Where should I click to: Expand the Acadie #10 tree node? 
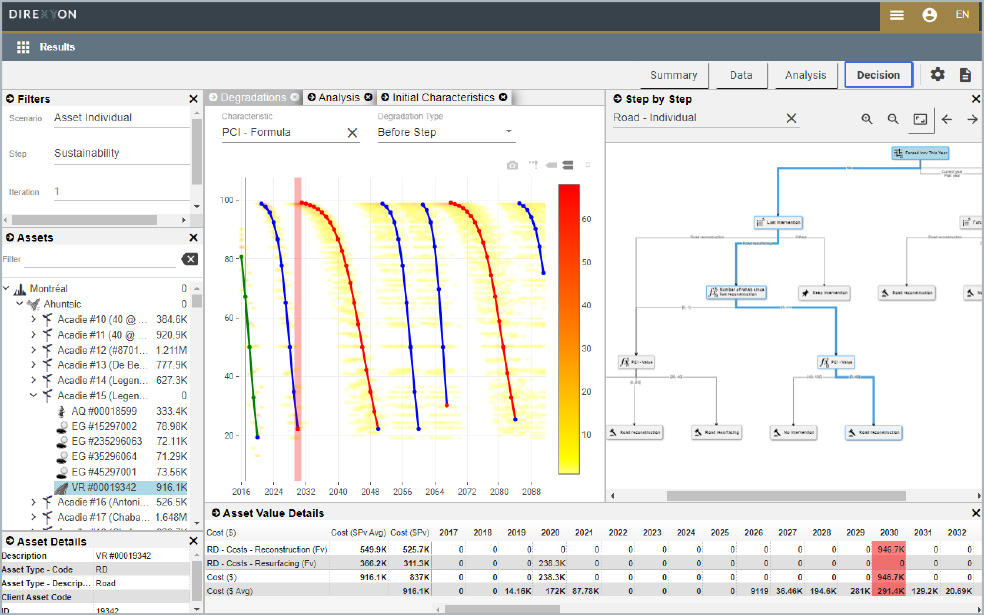click(33, 319)
